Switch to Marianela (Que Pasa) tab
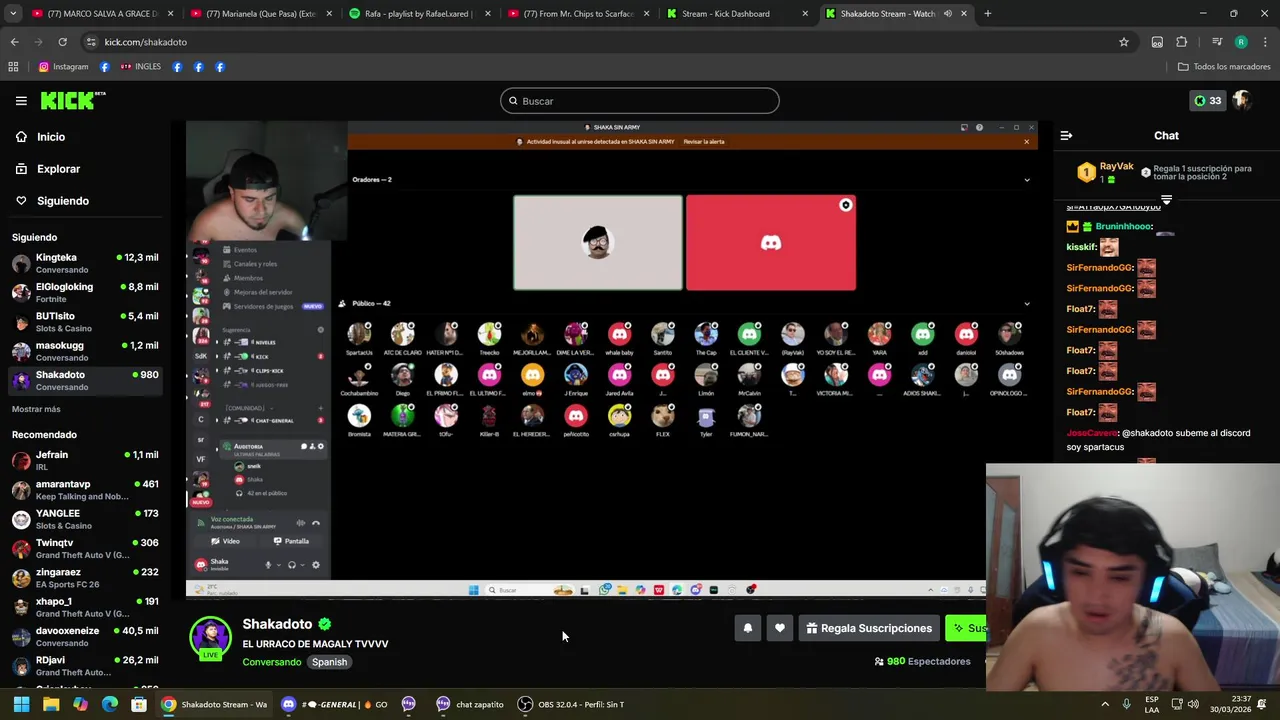 (262, 14)
